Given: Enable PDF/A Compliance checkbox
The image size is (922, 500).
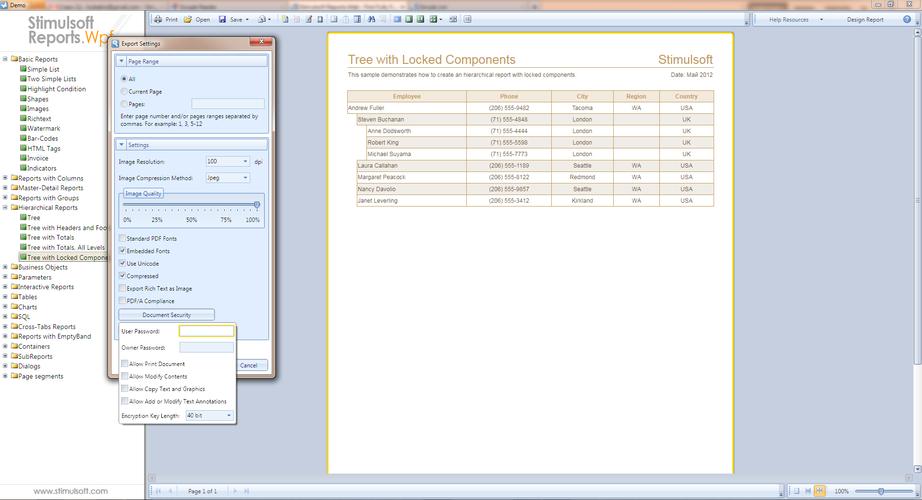Looking at the screenshot, I should 122,301.
